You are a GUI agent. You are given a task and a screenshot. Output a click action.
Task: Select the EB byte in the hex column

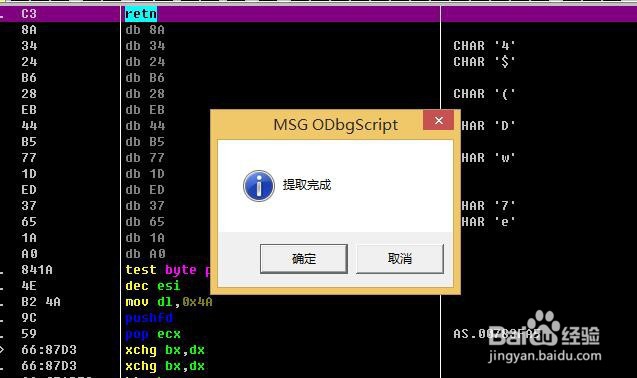click(x=29, y=110)
